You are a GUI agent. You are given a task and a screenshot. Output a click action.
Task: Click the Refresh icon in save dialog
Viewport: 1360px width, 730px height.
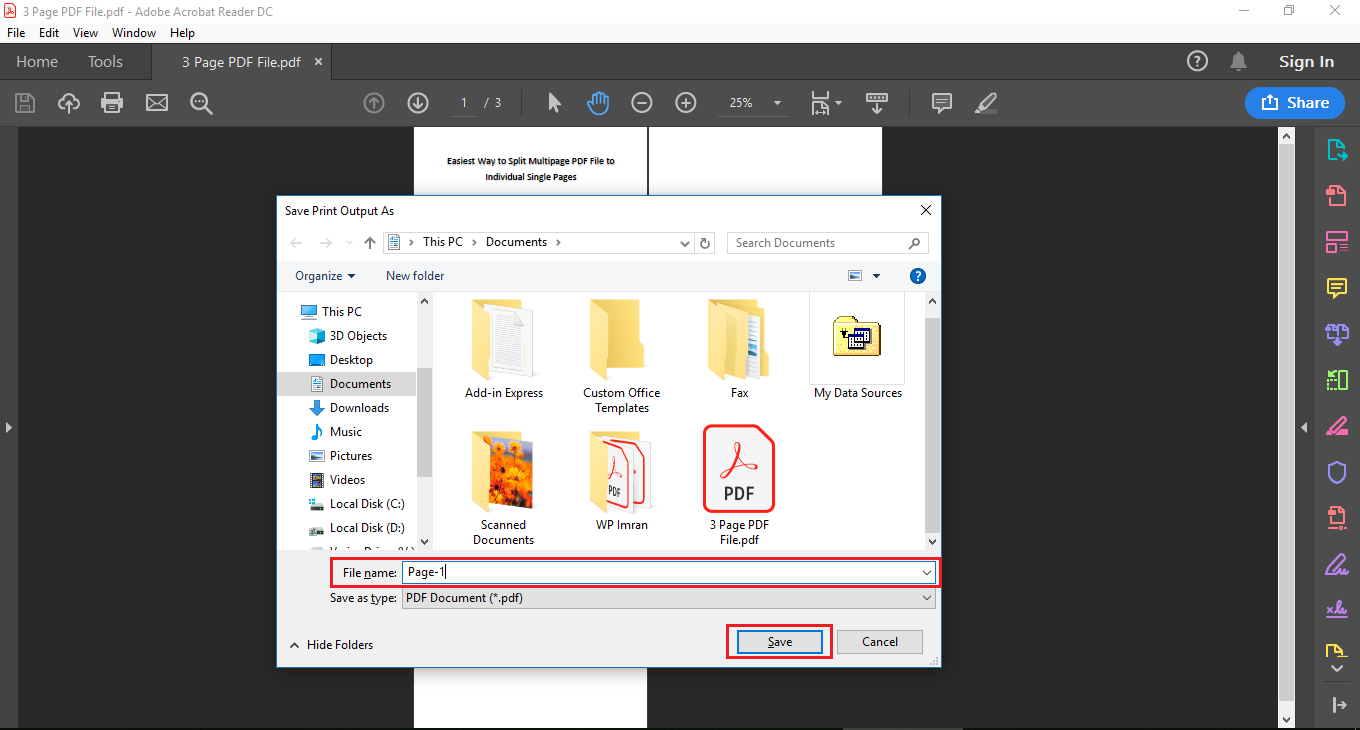coord(706,243)
